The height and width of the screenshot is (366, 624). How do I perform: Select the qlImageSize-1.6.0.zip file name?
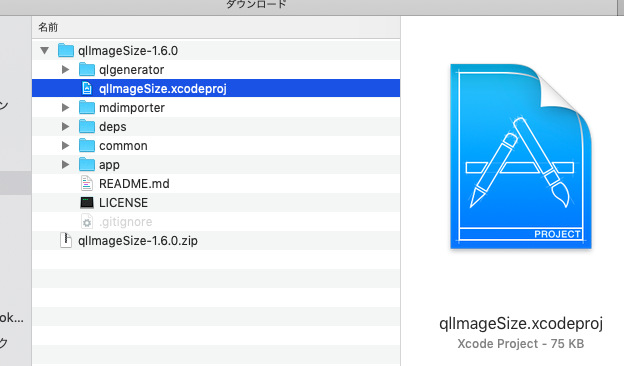pos(138,241)
